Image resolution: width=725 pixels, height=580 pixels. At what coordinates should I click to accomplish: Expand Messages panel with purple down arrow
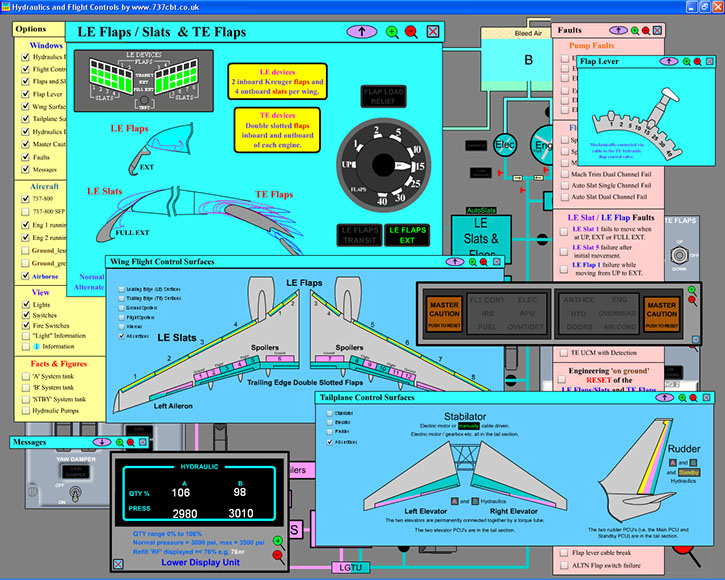100,441
